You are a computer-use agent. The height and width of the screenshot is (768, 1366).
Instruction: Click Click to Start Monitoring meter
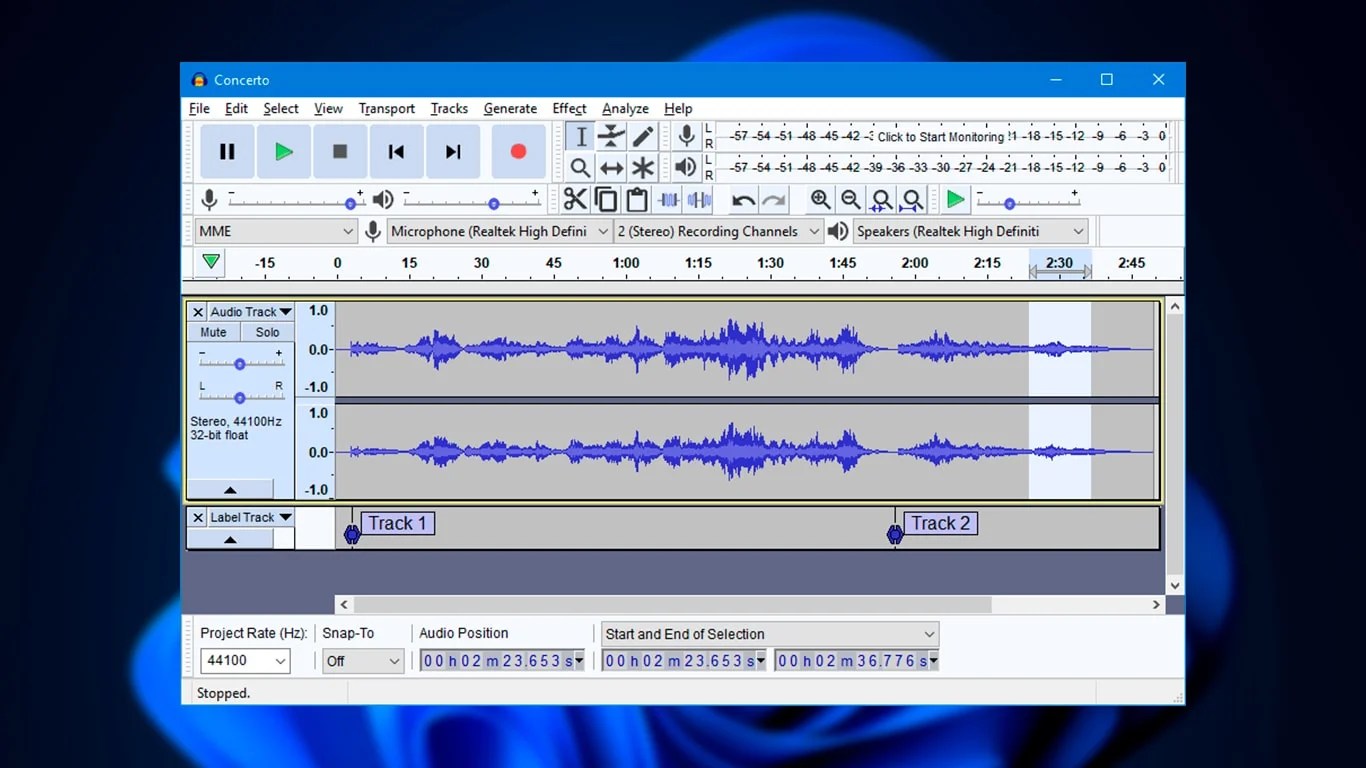(941, 137)
